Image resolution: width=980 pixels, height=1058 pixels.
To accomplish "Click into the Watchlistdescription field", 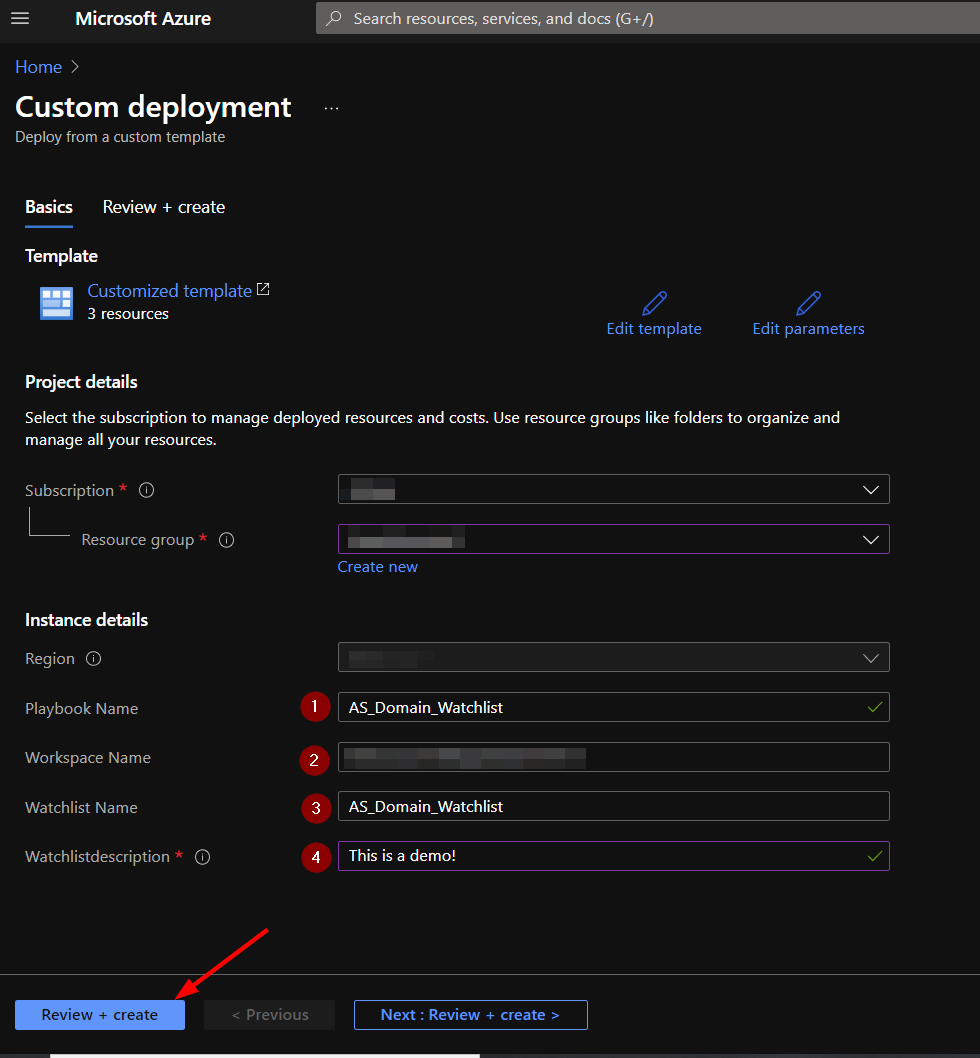I will pos(614,856).
